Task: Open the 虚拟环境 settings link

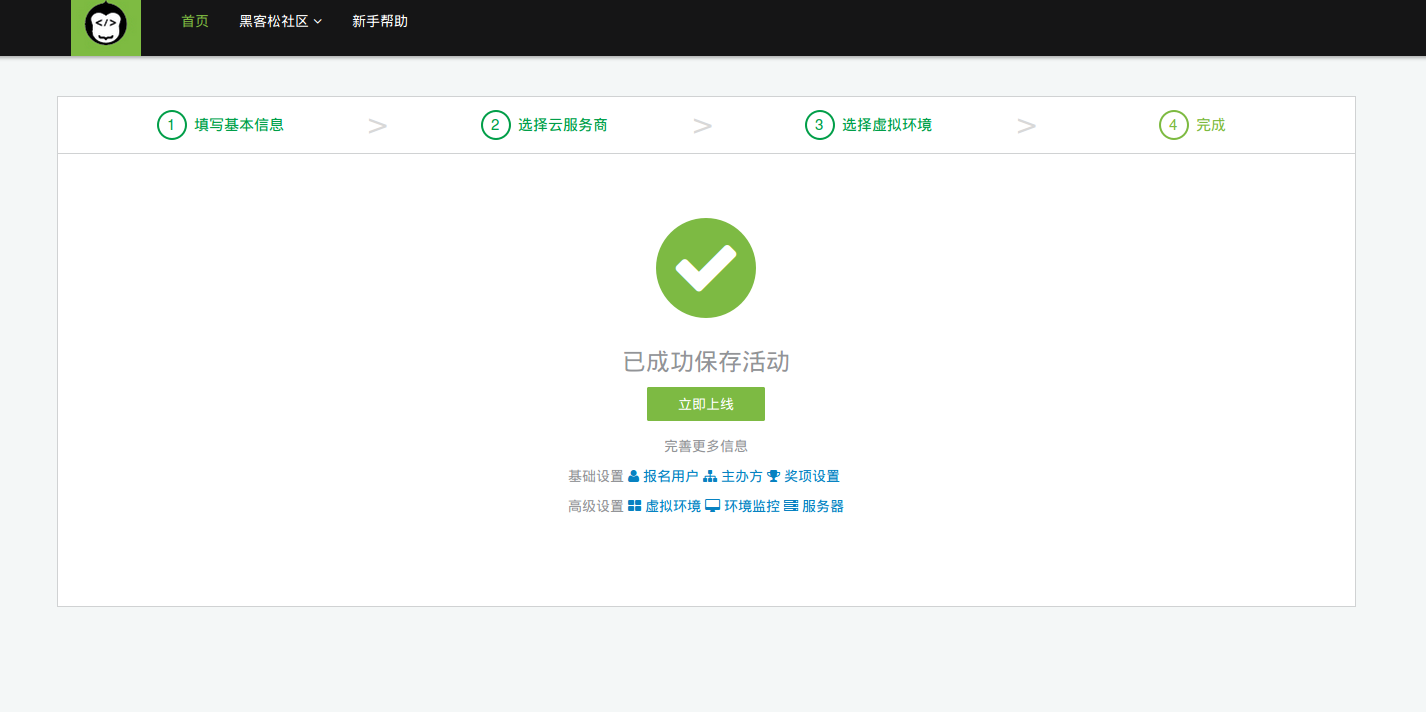Action: coord(673,507)
